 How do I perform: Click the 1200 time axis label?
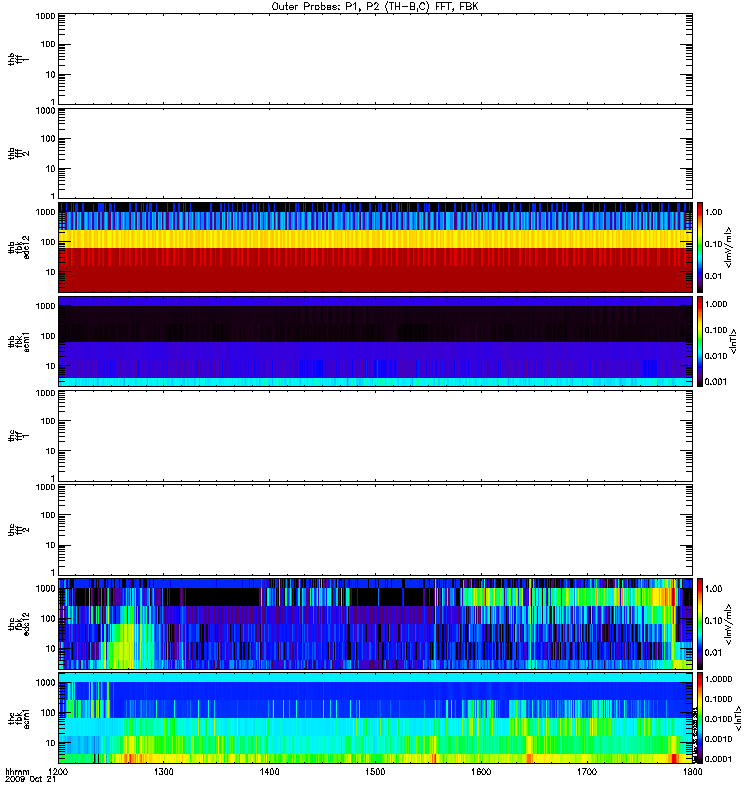tap(58, 771)
